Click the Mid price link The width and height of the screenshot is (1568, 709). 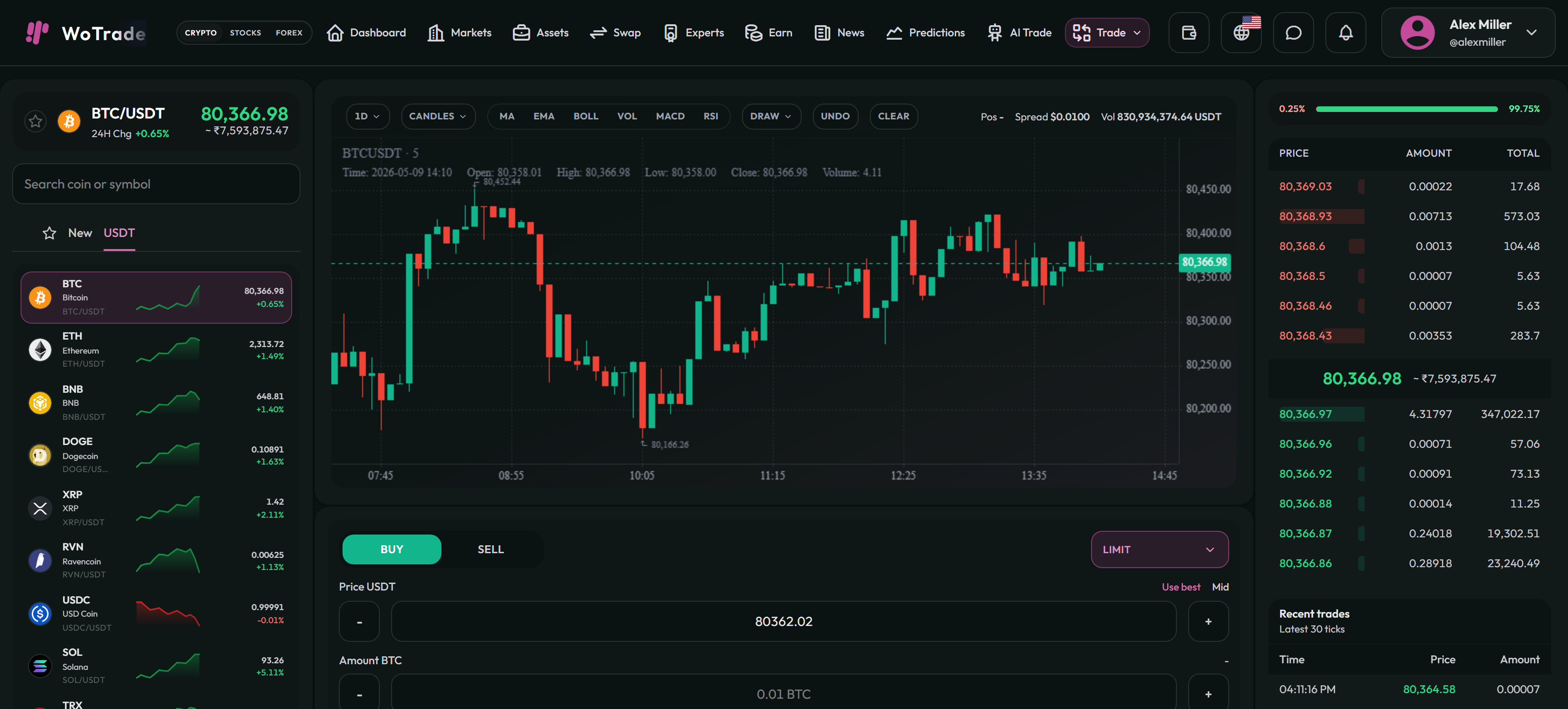coord(1220,587)
